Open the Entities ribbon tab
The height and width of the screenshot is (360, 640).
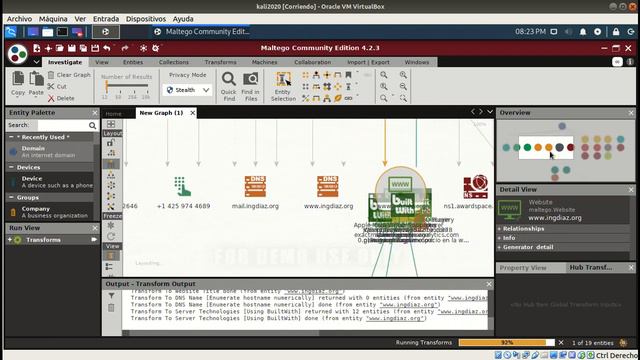pos(133,62)
